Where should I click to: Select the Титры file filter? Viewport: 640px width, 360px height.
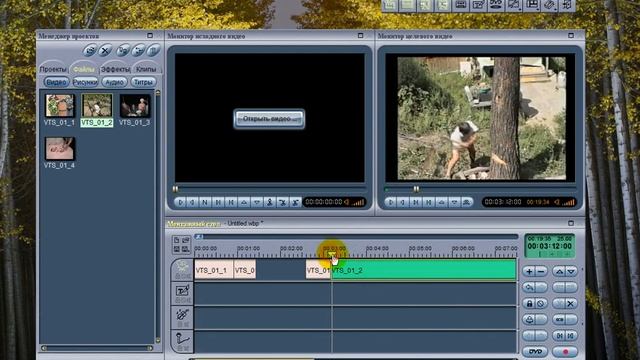click(x=143, y=82)
